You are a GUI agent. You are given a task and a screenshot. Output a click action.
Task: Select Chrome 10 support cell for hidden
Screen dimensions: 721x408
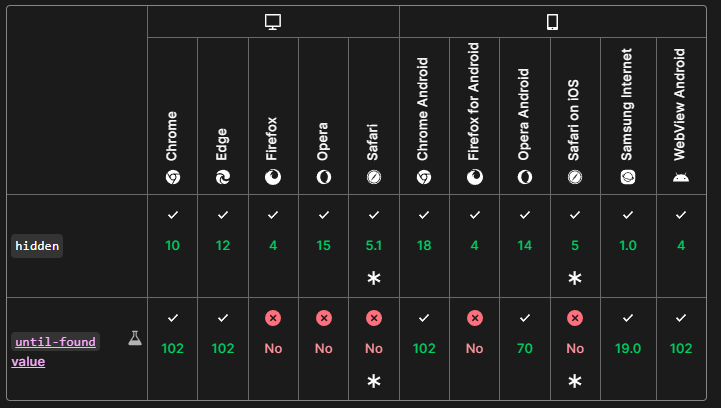(172, 246)
